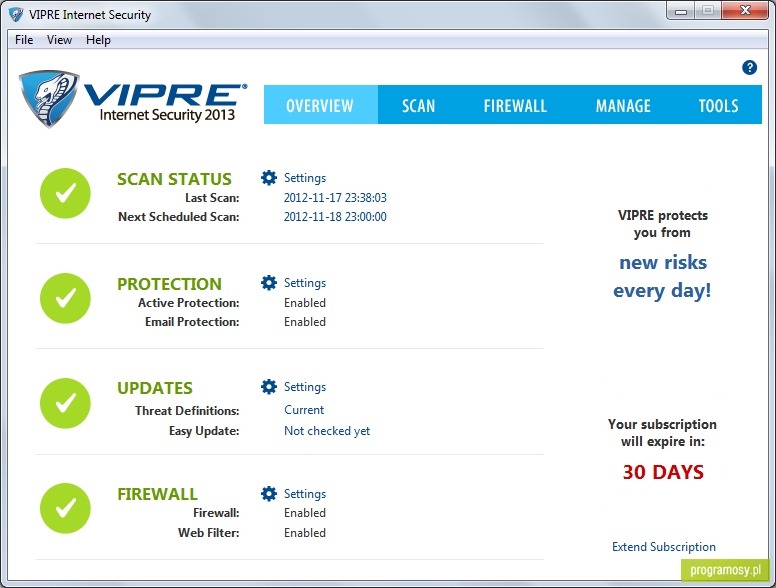Open Settings link for Scan Status
The image size is (776, 588).
pos(305,178)
